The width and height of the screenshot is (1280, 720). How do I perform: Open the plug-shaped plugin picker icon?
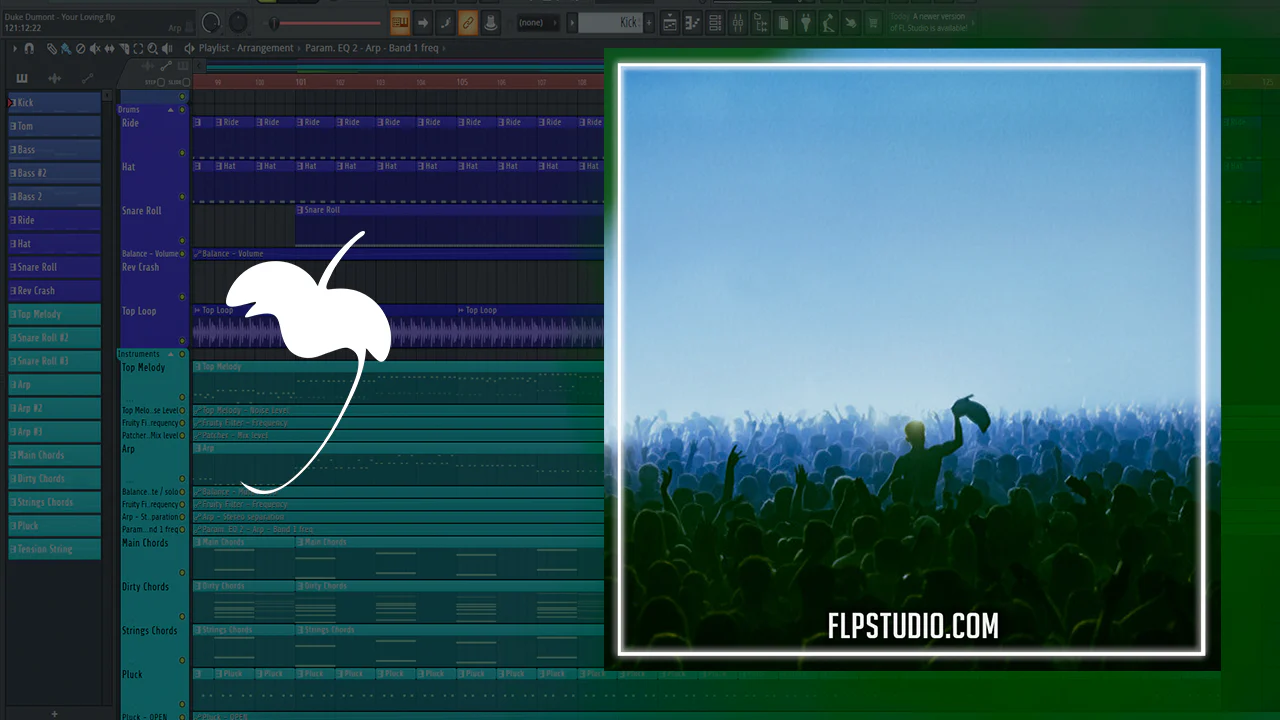click(x=806, y=22)
